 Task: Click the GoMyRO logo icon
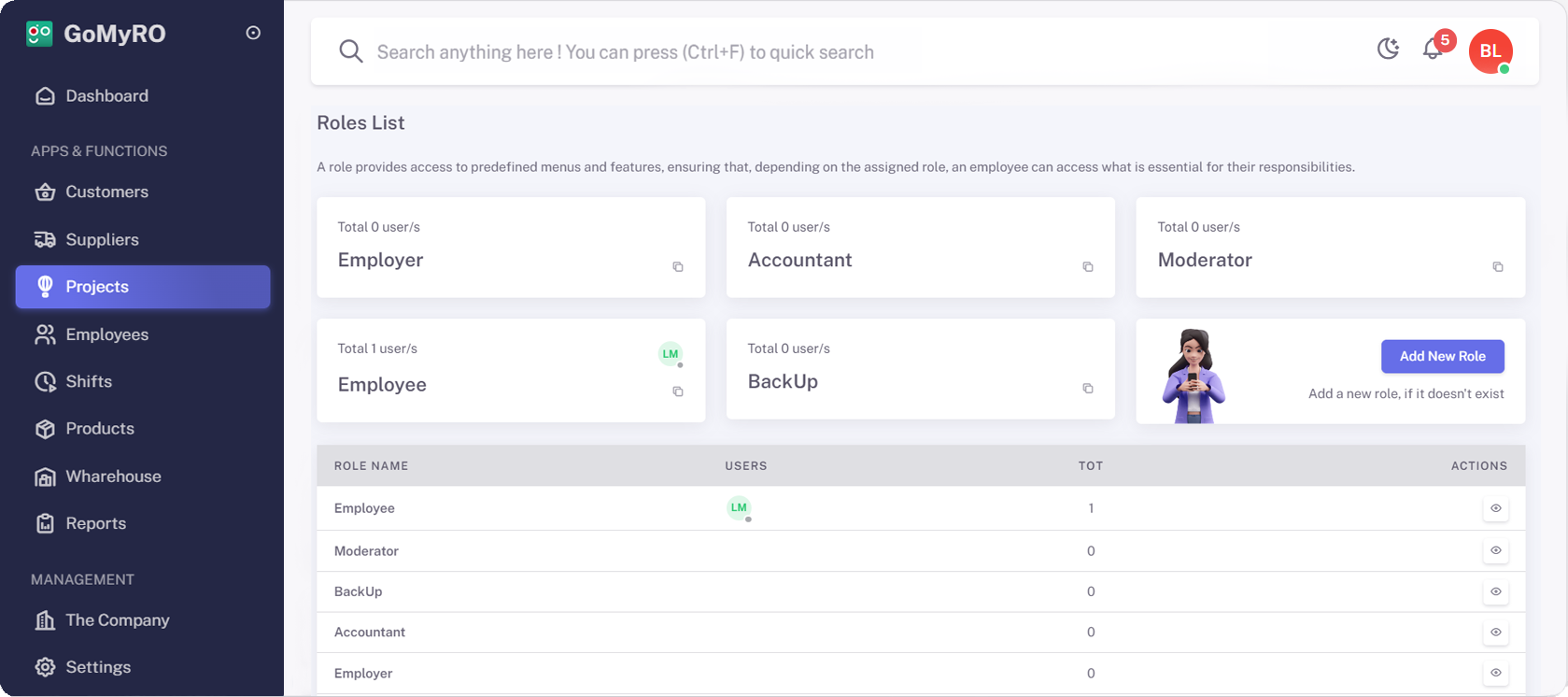click(39, 34)
